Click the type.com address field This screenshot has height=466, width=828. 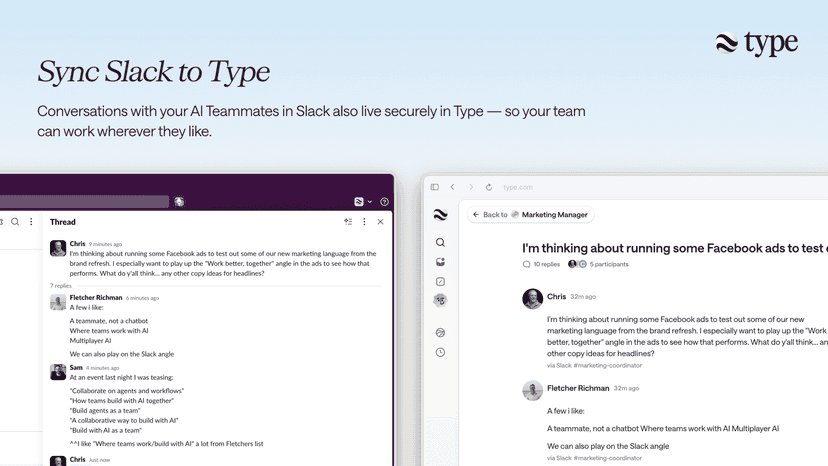pos(518,187)
